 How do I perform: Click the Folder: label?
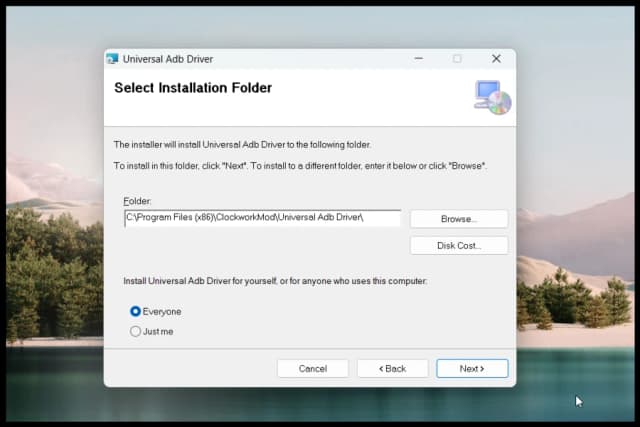coord(137,201)
